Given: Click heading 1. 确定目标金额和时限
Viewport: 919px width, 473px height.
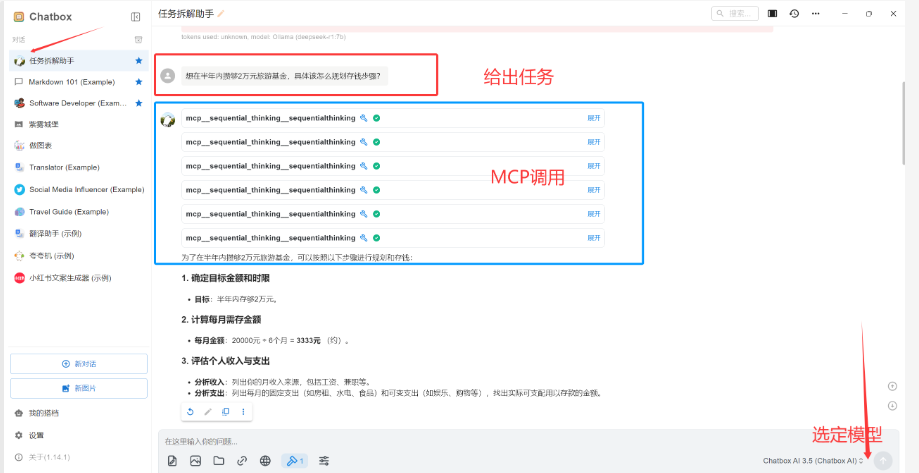Looking at the screenshot, I should tap(226, 278).
